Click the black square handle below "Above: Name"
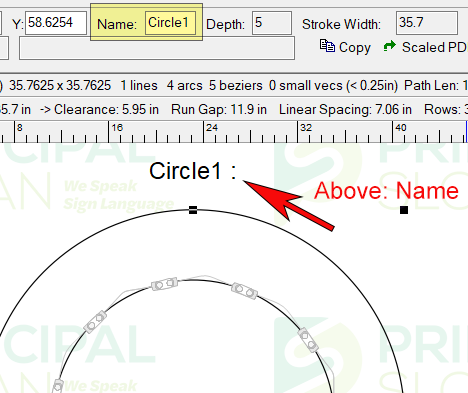Screen dimensions: 468x393 pyautogui.click(x=404, y=210)
